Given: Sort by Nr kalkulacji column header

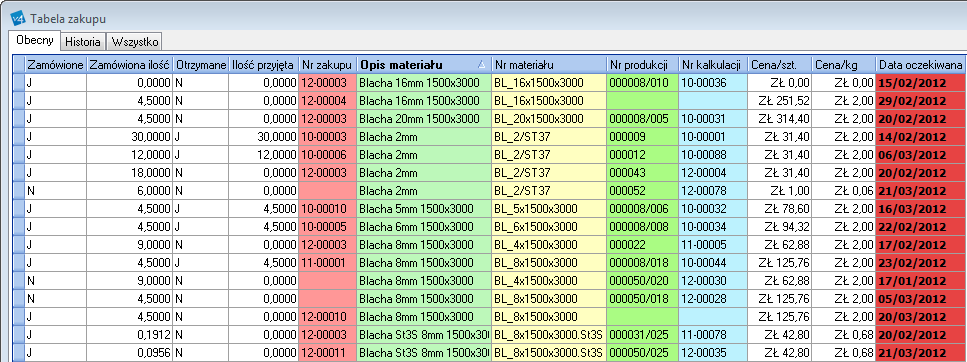Looking at the screenshot, I should (714, 64).
